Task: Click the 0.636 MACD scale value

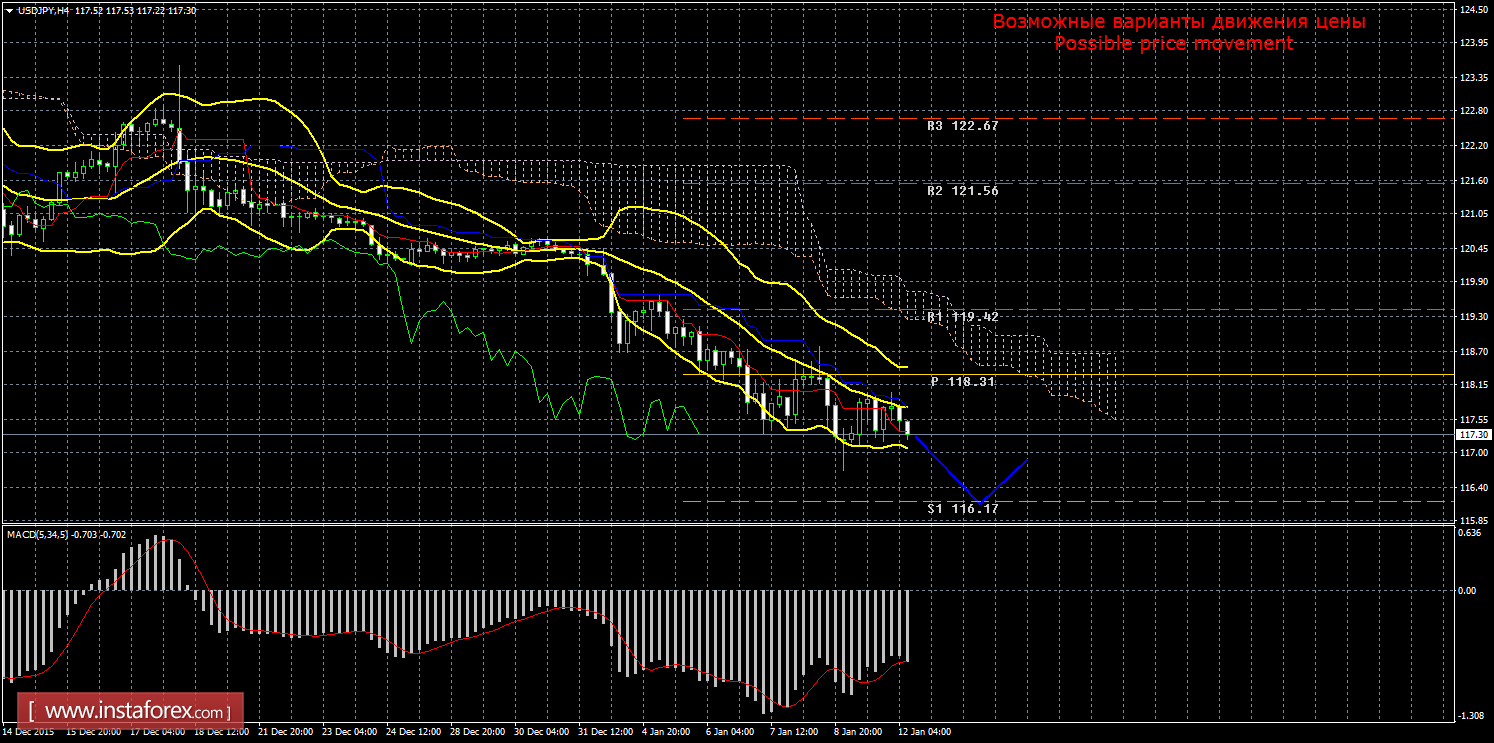Action: [x=1469, y=532]
